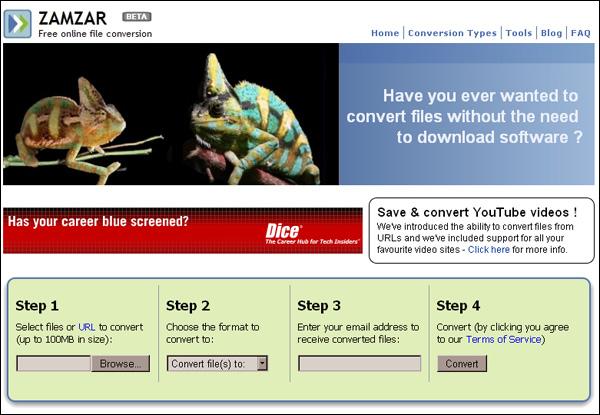Click 'Has your career blue screened?' text
600x415 pixels.
point(98,221)
